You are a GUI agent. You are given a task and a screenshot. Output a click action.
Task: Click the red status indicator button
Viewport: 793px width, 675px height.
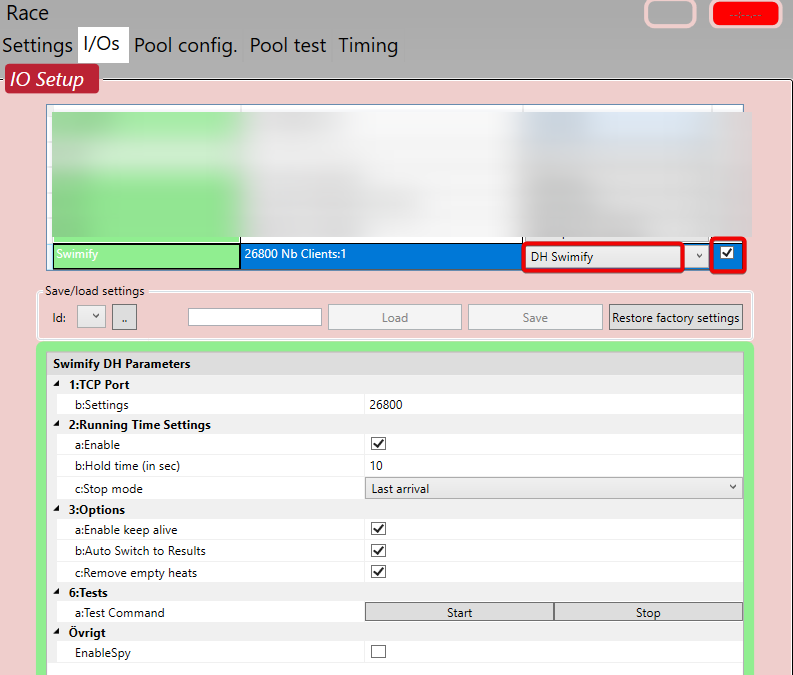pyautogui.click(x=745, y=14)
